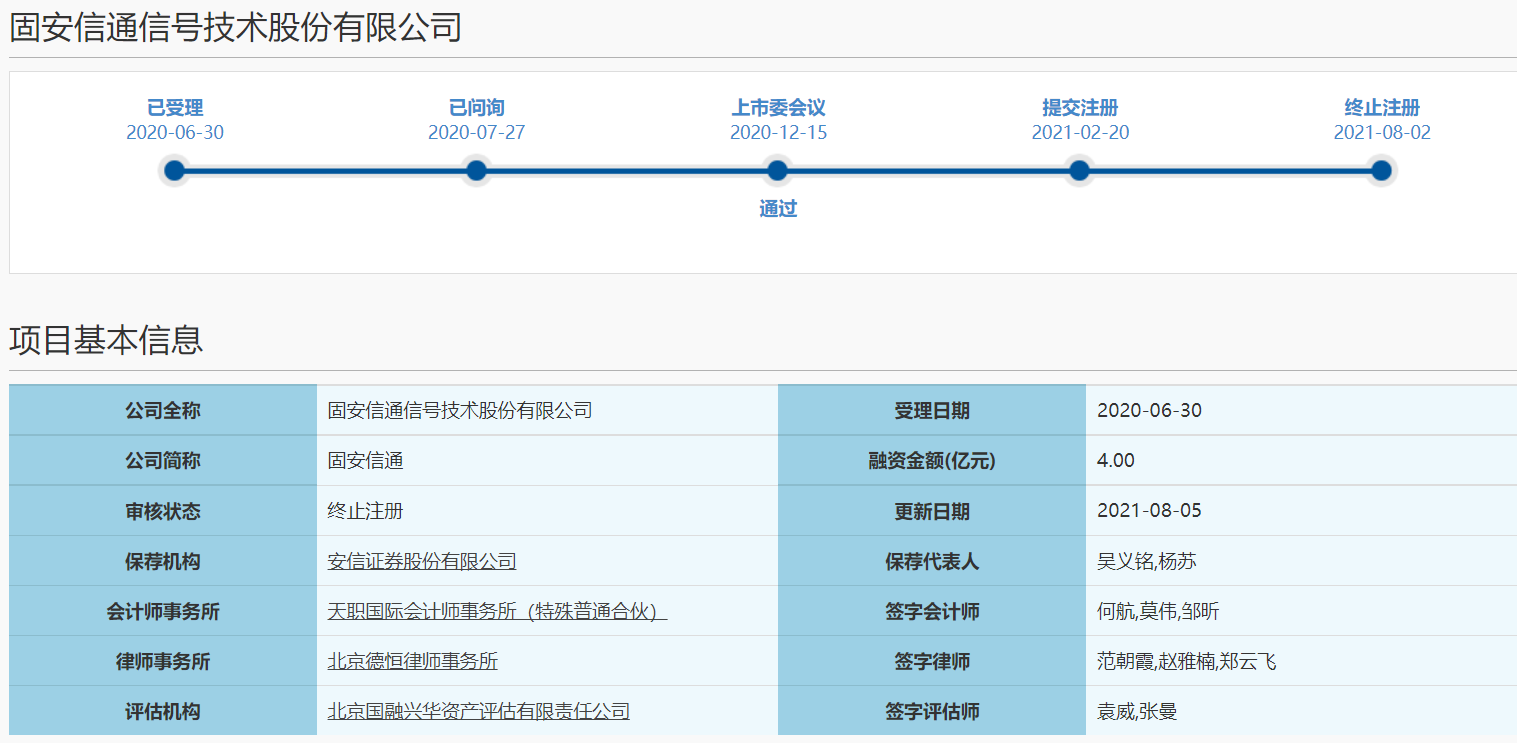Click the lawyer names 范朝霞,赵雅楠,郑云飞
1517x743 pixels.
tap(1187, 661)
